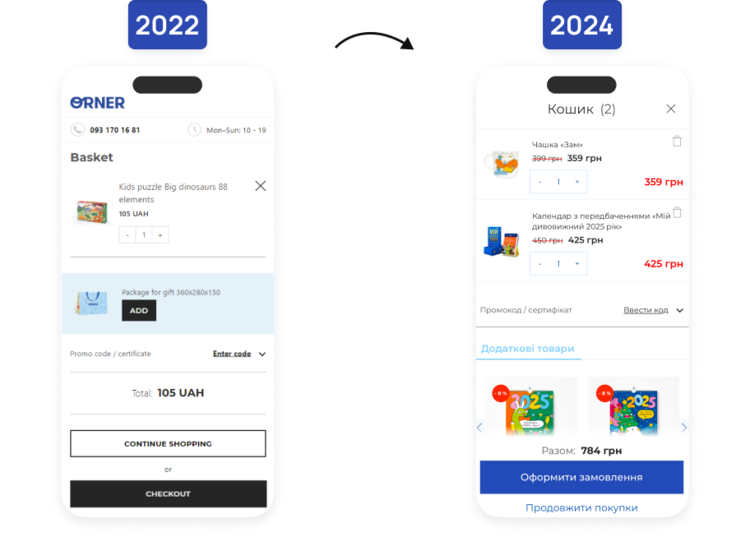Show next additional products with right arrow
Screen dimensions: 750x542
pos(684,427)
